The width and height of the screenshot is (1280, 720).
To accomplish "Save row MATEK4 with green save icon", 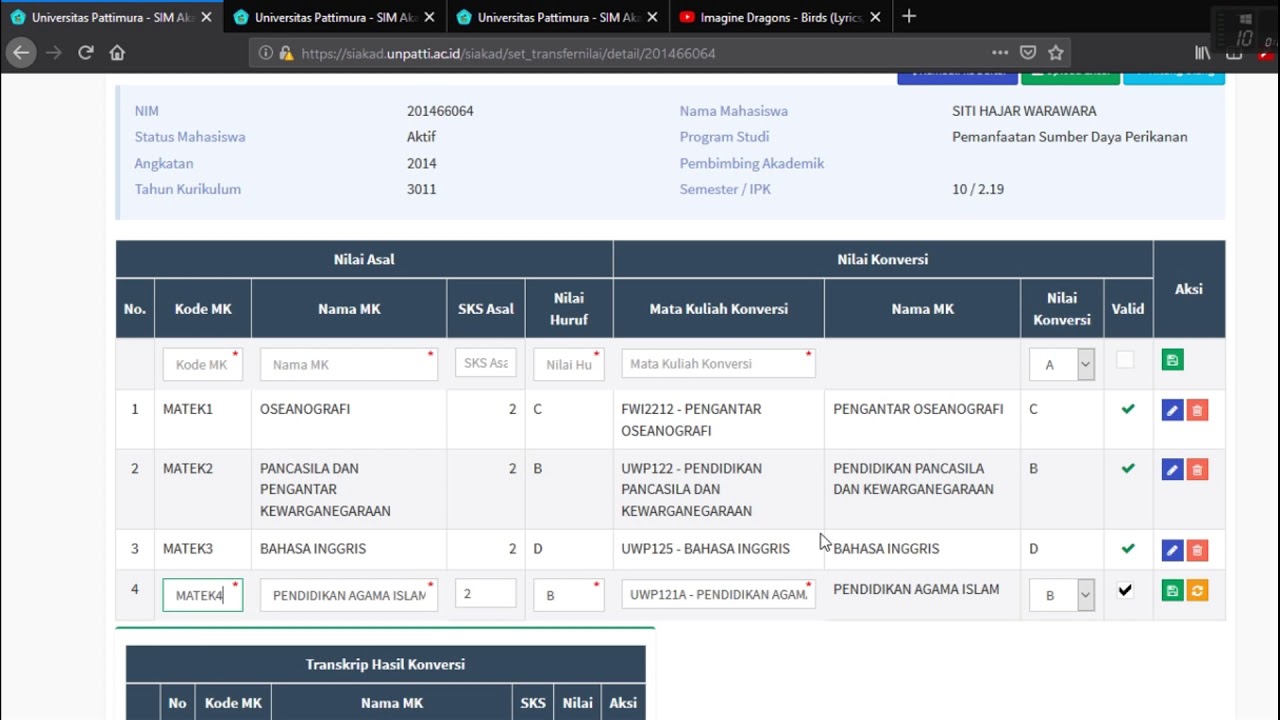I will pyautogui.click(x=1173, y=591).
